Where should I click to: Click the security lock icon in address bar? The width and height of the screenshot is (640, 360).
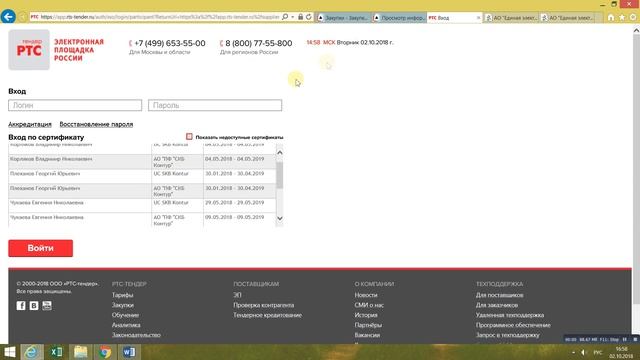tap(300, 17)
